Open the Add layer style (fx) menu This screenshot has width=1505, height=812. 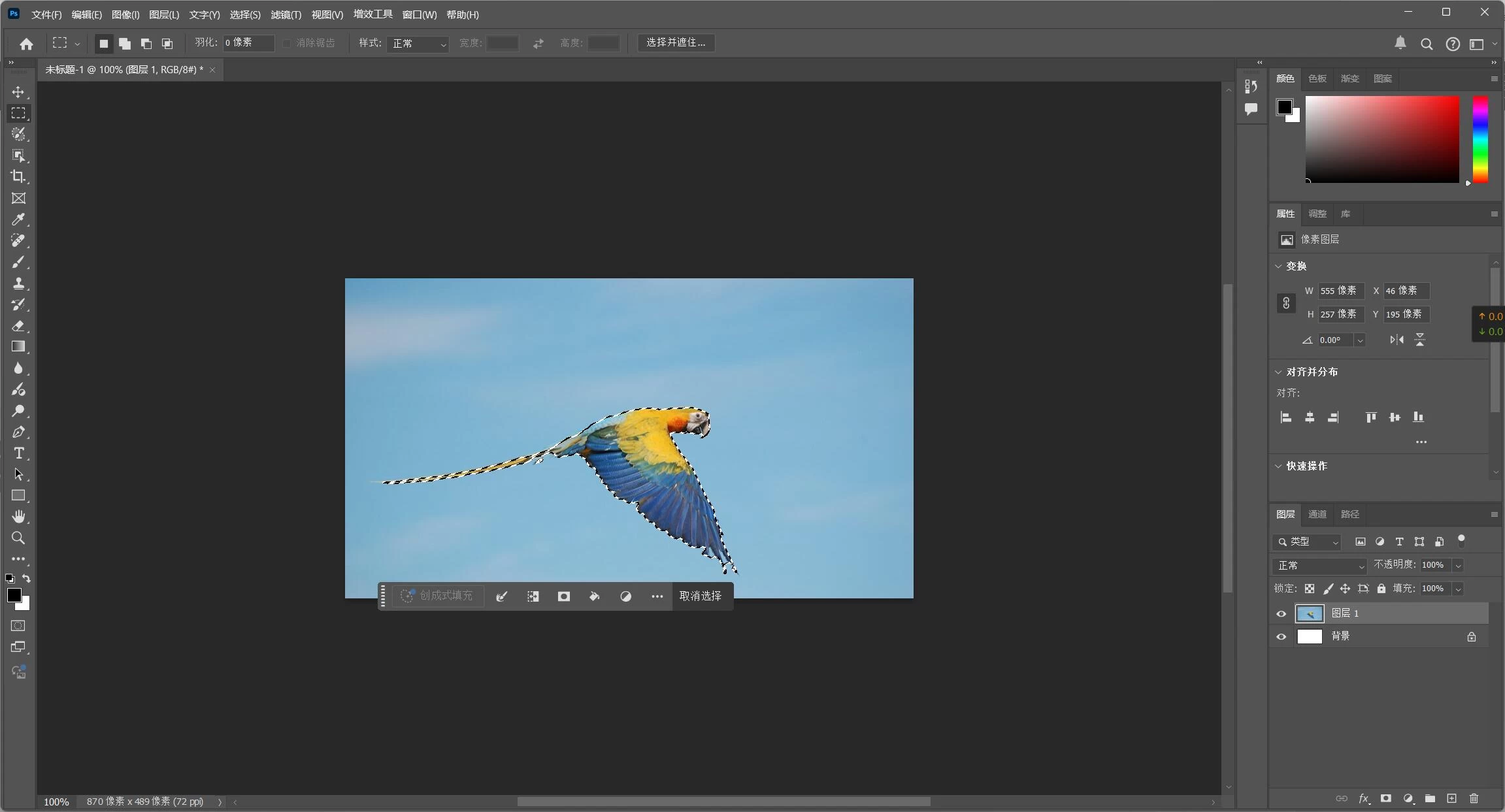1364,798
